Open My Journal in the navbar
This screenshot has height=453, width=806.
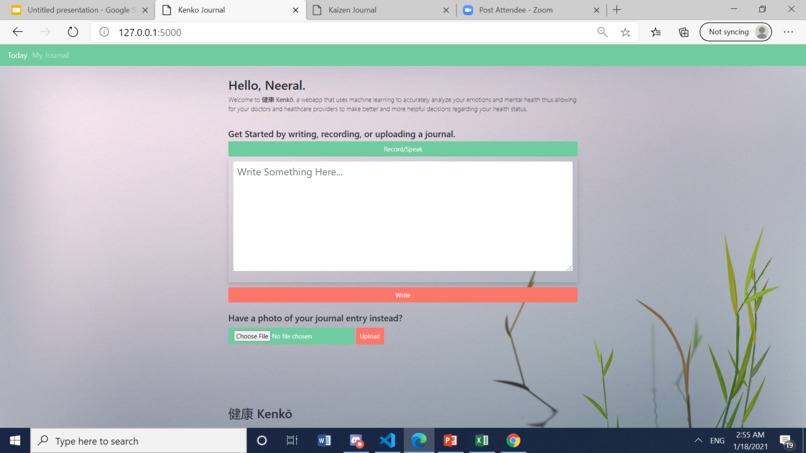[50, 55]
